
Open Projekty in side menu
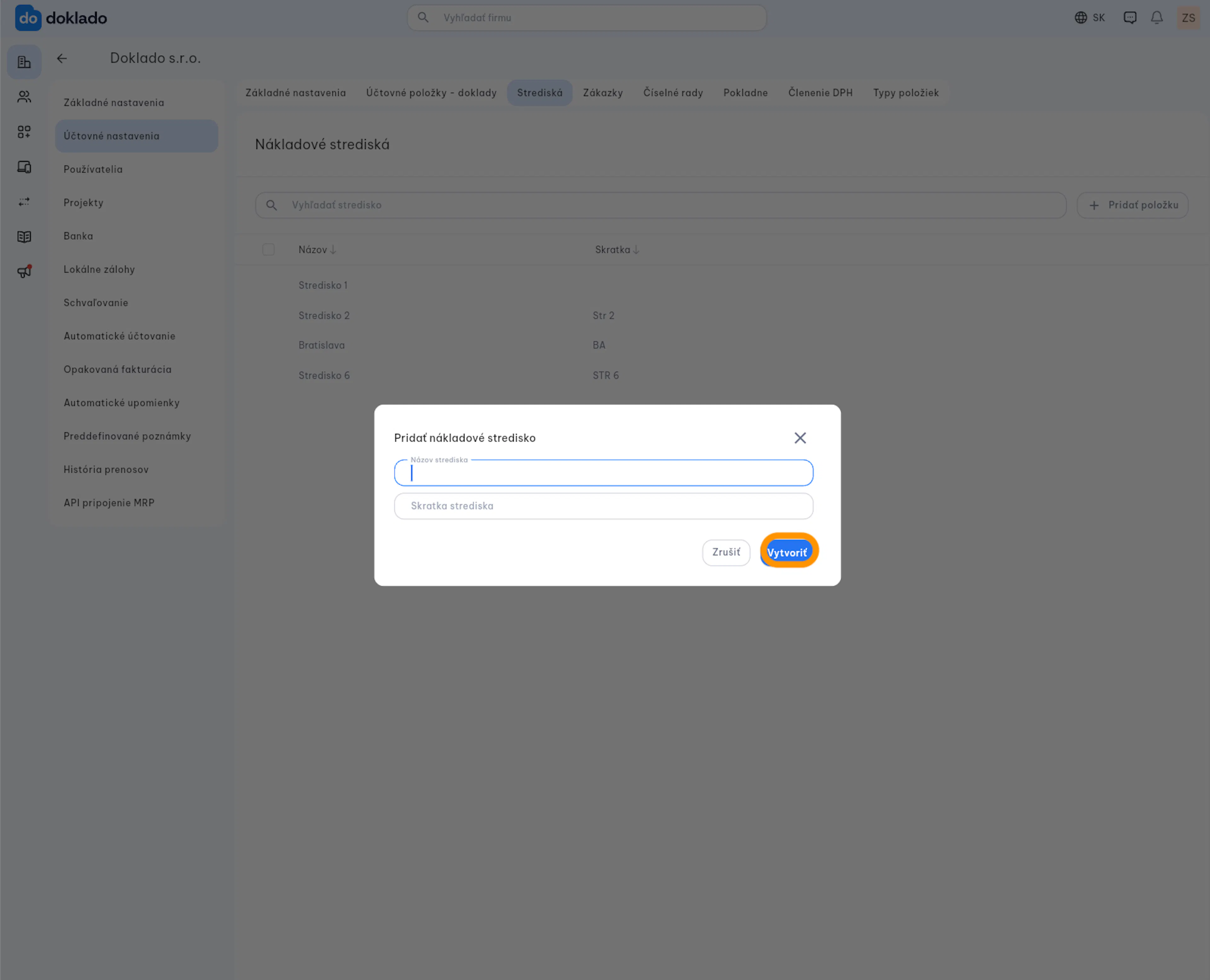coord(137,203)
